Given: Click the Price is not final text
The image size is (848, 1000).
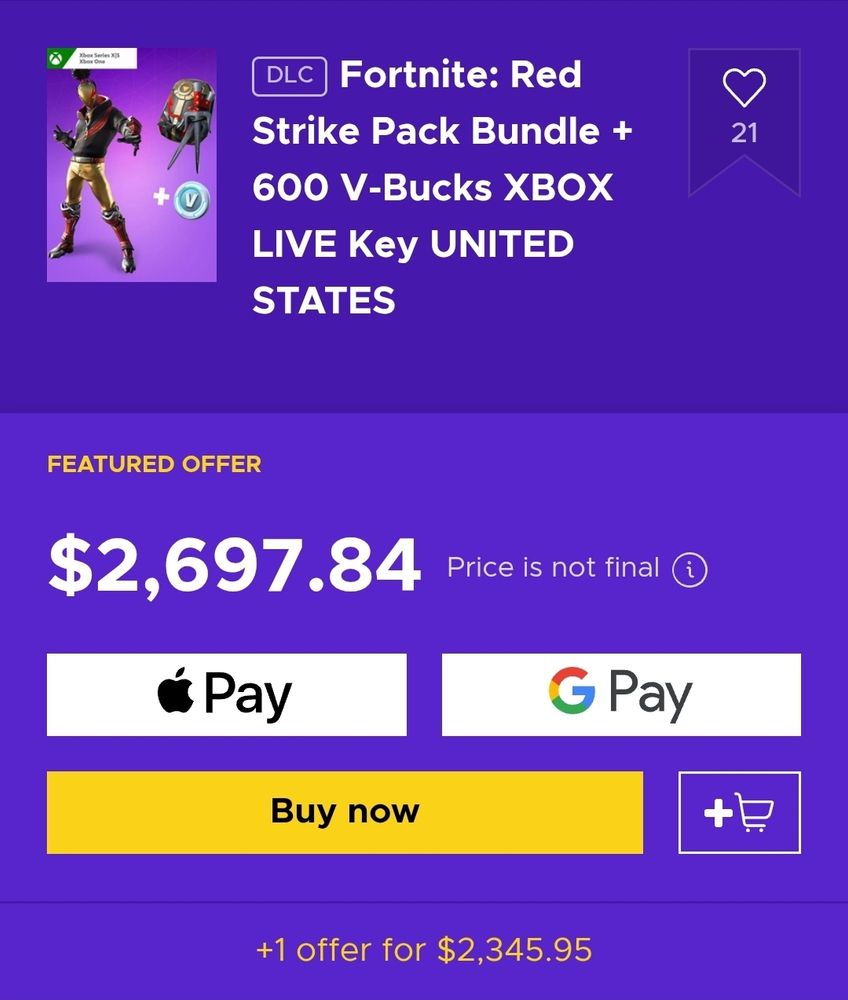Looking at the screenshot, I should tap(553, 568).
